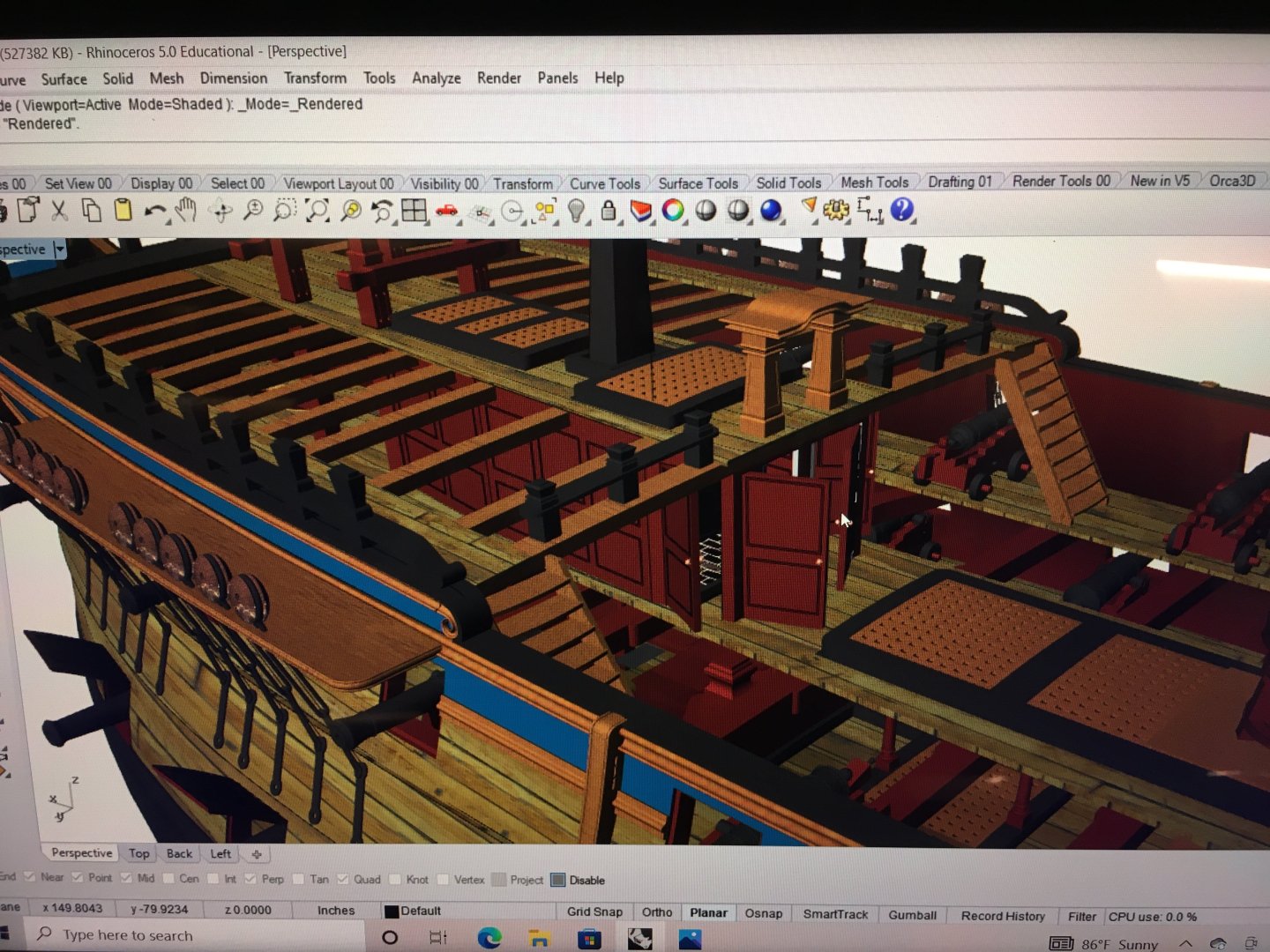Image resolution: width=1270 pixels, height=952 pixels.
Task: Click Record History in status bar
Action: point(1003,916)
